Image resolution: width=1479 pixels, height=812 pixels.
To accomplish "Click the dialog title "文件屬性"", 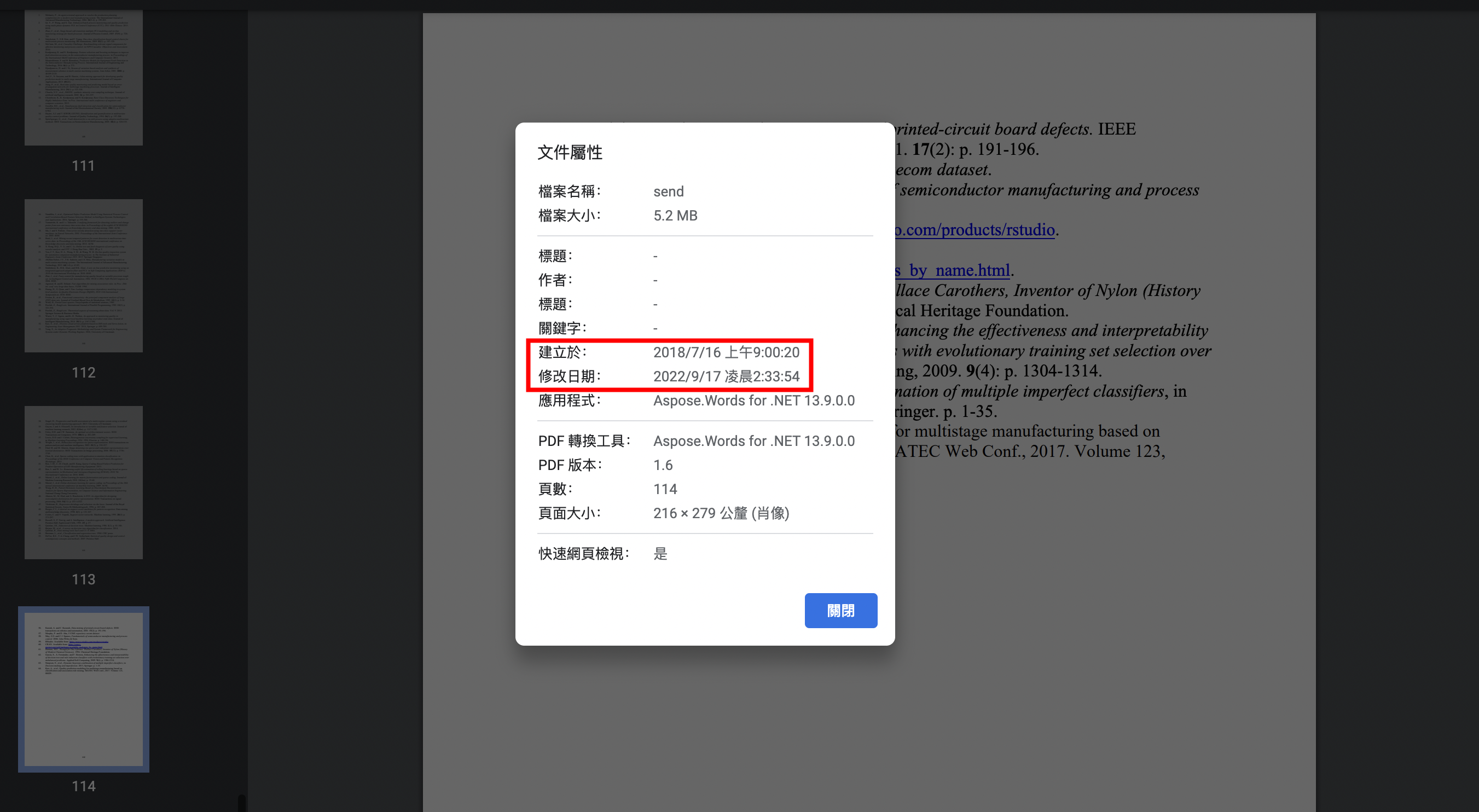I will click(570, 152).
